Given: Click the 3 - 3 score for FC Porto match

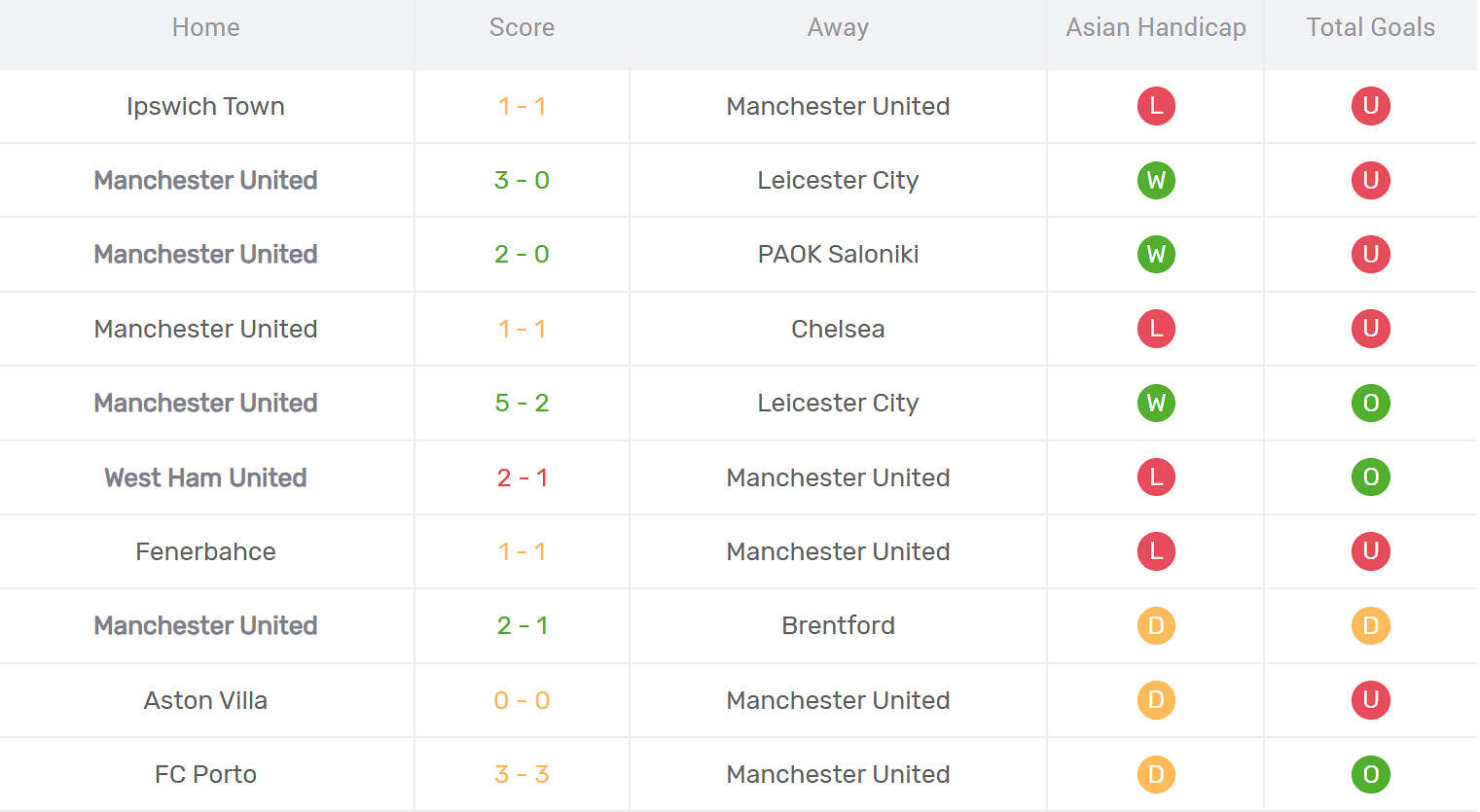Looking at the screenshot, I should coord(522,774).
